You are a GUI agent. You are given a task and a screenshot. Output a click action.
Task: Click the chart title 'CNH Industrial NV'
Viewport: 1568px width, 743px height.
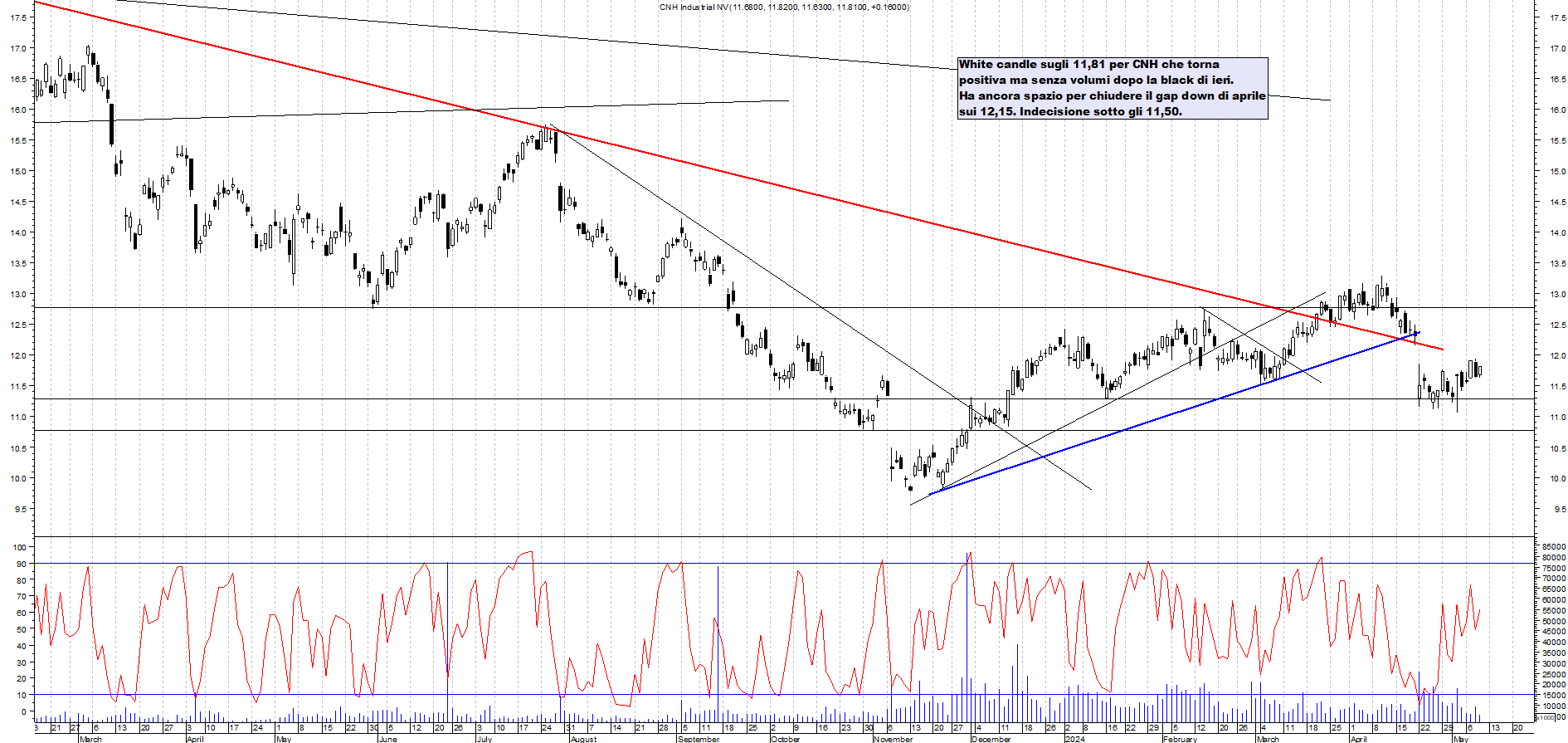[x=694, y=7]
